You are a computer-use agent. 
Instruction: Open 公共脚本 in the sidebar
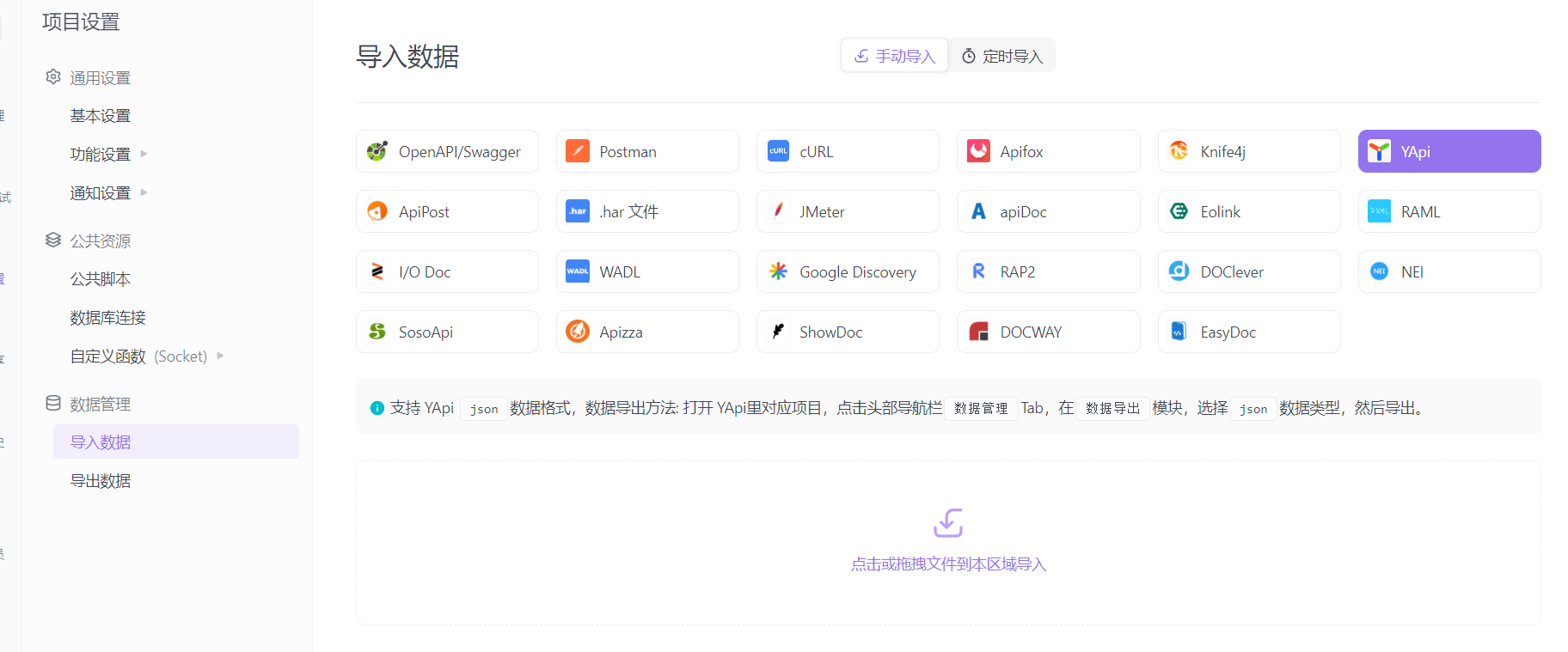[x=101, y=279]
